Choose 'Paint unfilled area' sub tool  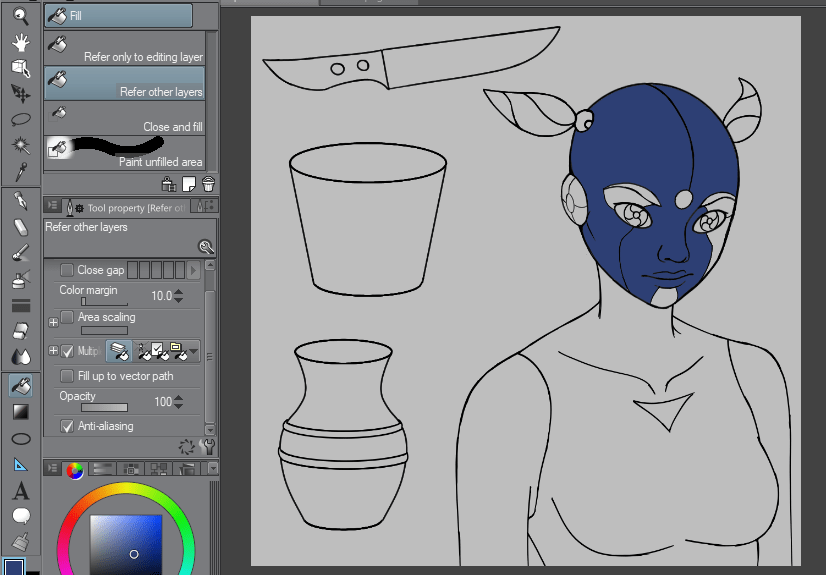[x=124, y=153]
